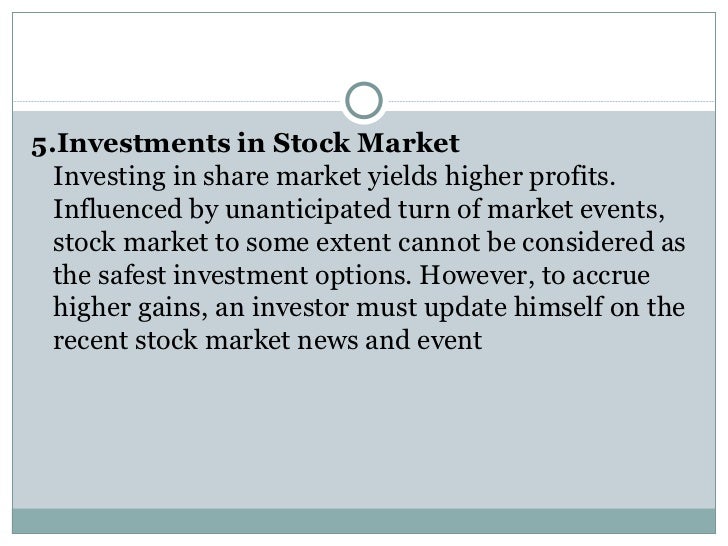
Task: Click the word "profits." ending the first sentence
Action: (572, 177)
